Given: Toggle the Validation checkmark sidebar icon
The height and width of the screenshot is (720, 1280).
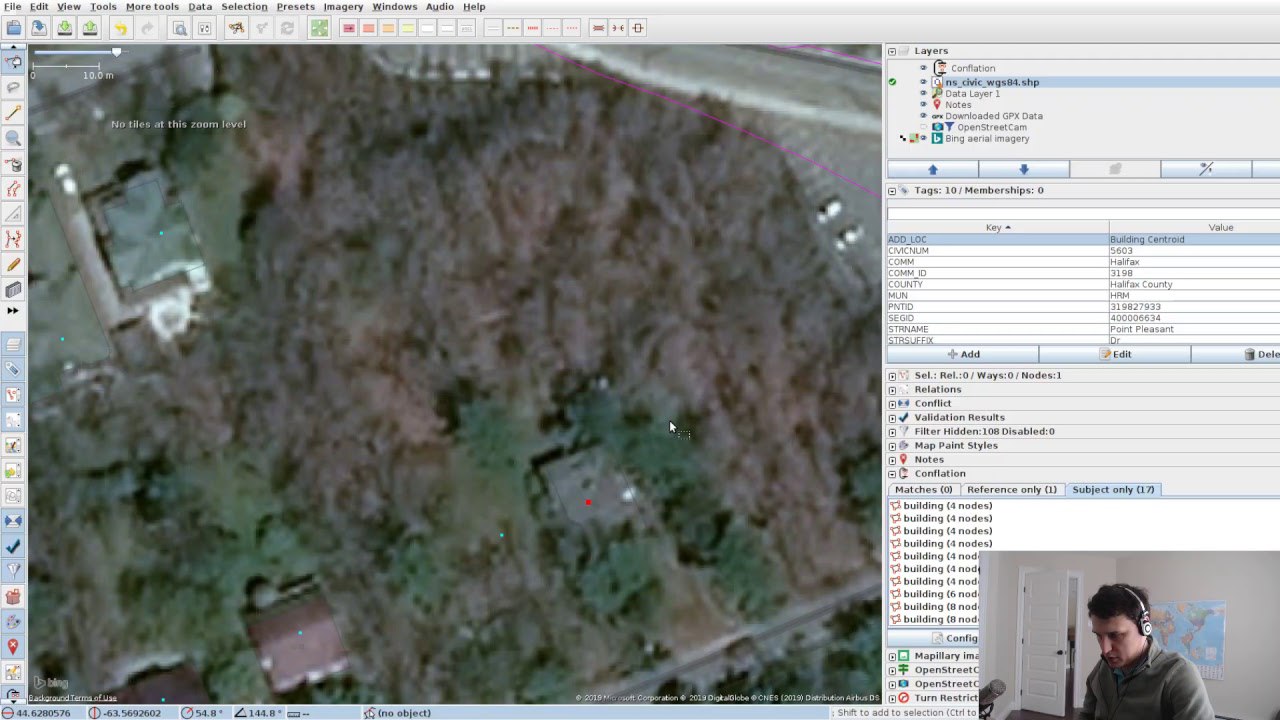Looking at the screenshot, I should (13, 546).
